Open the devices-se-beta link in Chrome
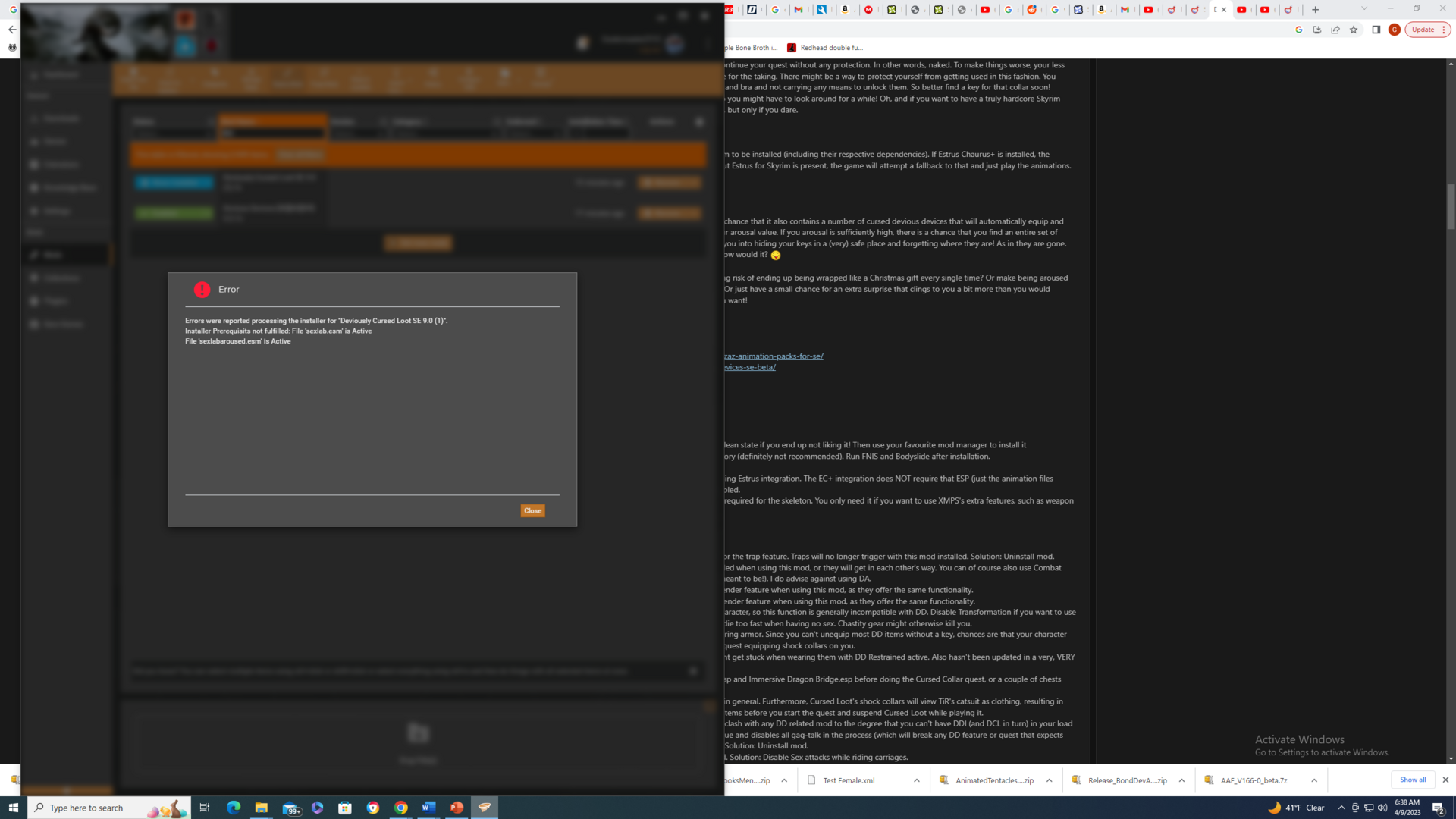The image size is (1456, 819). 750,367
